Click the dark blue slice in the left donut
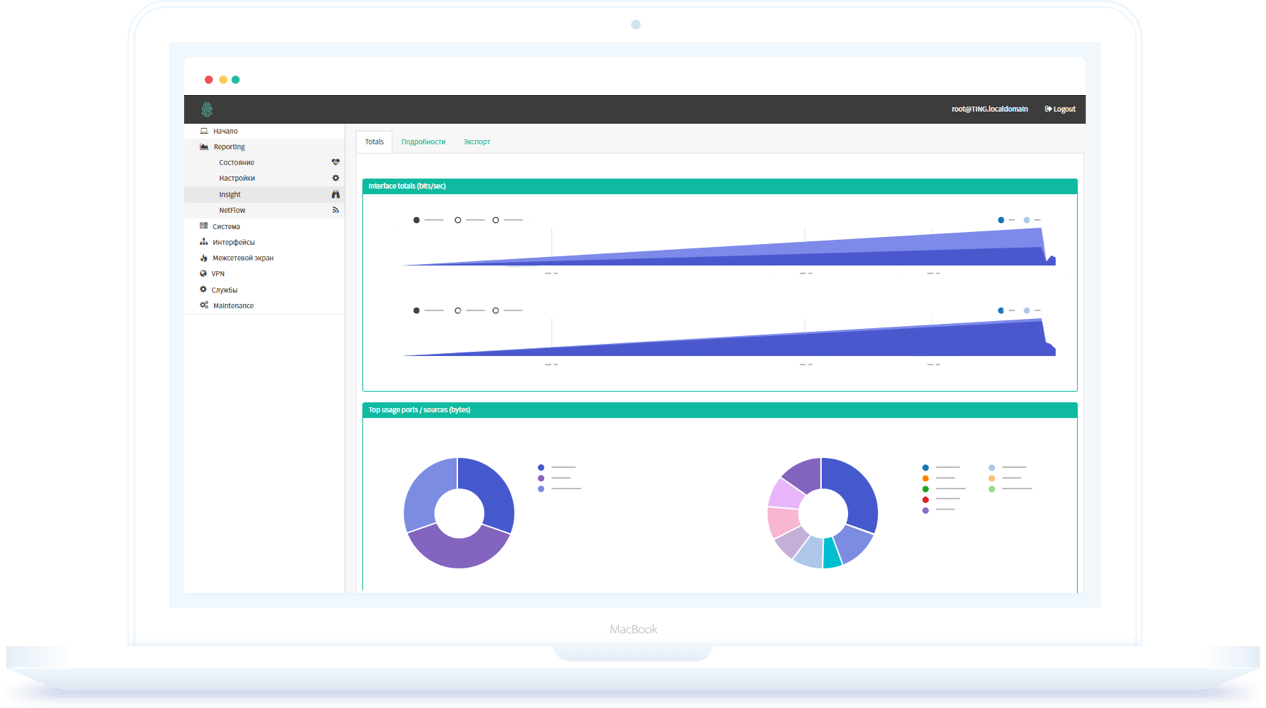This screenshot has height=708, width=1266. (492, 490)
